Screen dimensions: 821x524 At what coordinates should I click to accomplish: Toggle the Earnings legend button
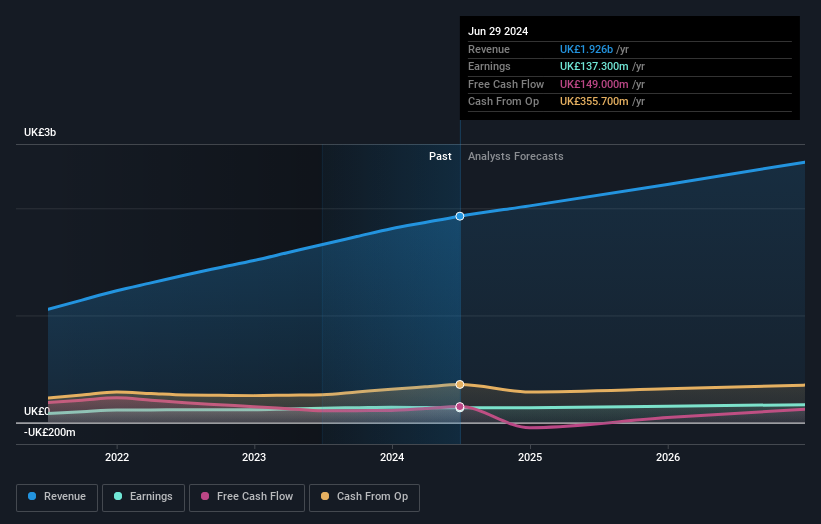[143, 497]
